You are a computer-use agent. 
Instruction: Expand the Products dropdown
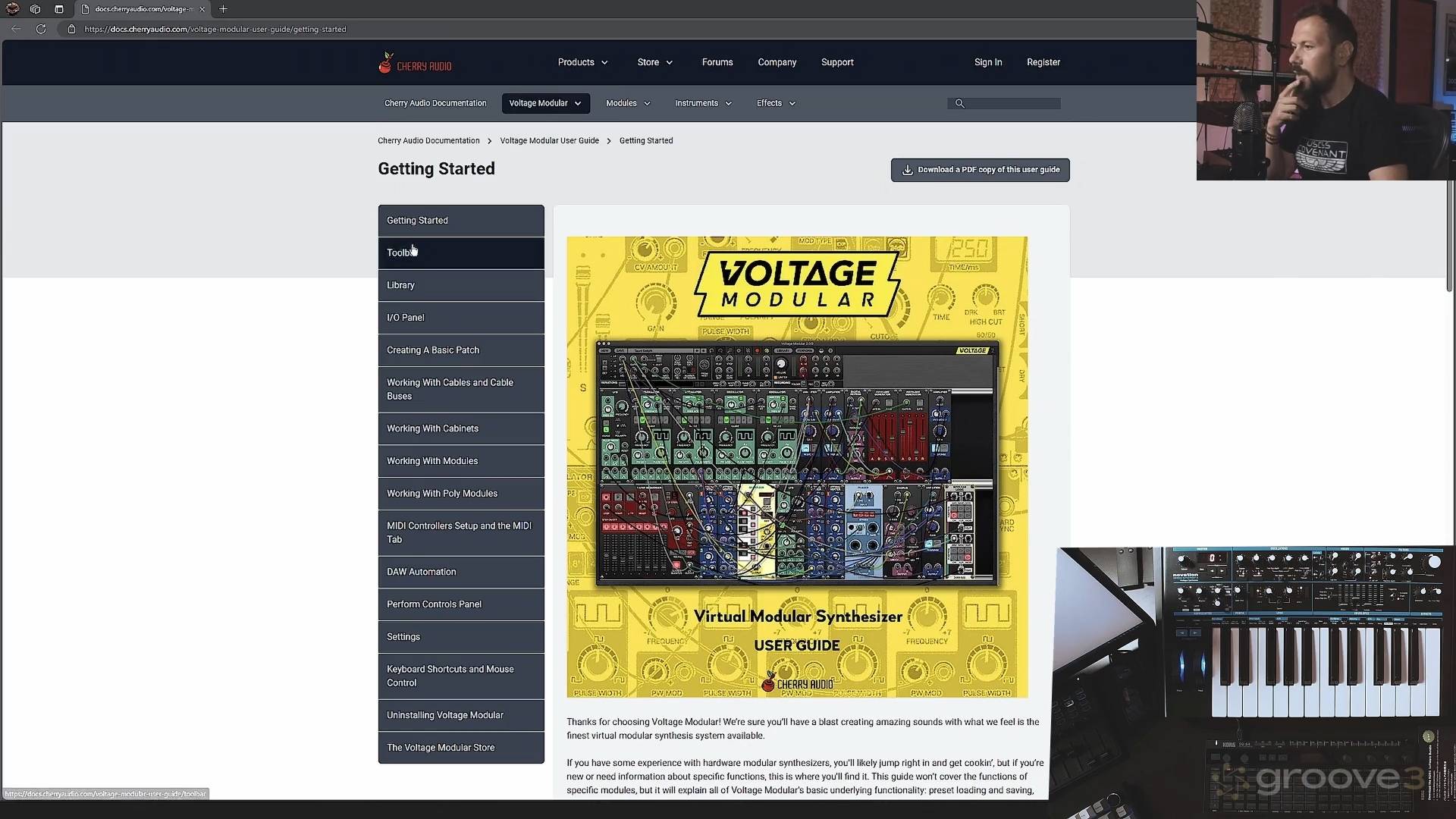pyautogui.click(x=582, y=62)
